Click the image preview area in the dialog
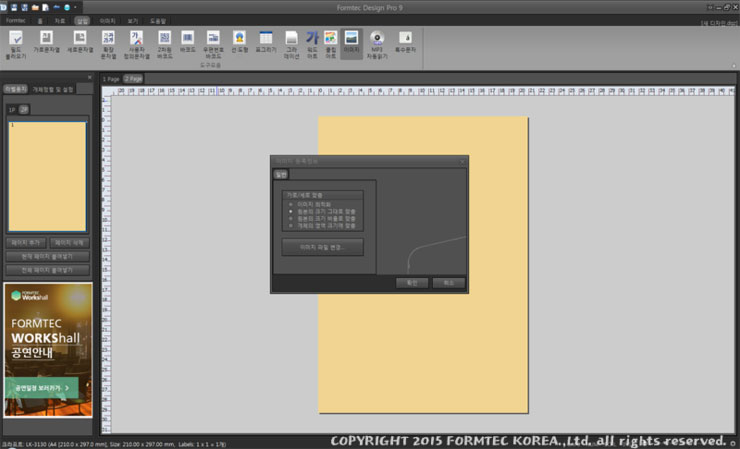The width and height of the screenshot is (740, 449). [421, 222]
